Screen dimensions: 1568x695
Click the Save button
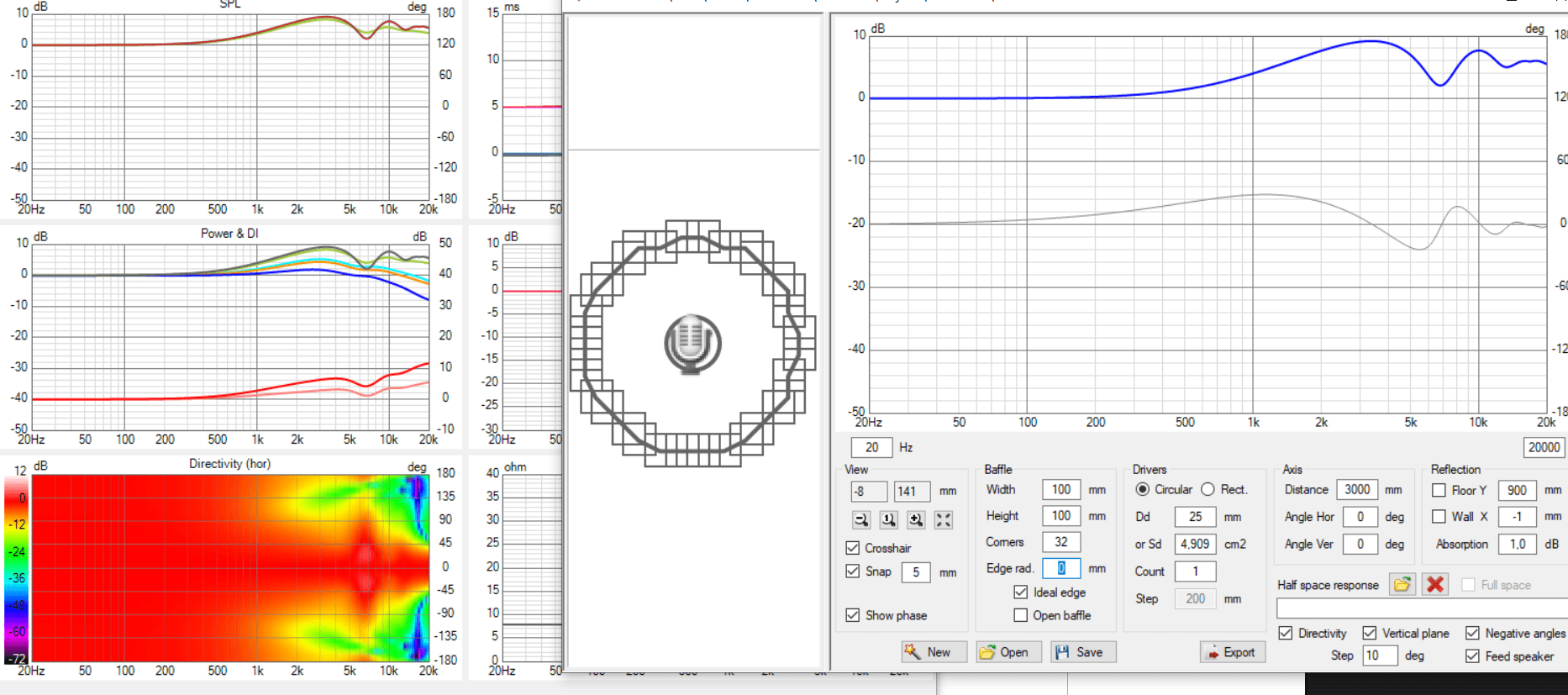[x=1084, y=652]
